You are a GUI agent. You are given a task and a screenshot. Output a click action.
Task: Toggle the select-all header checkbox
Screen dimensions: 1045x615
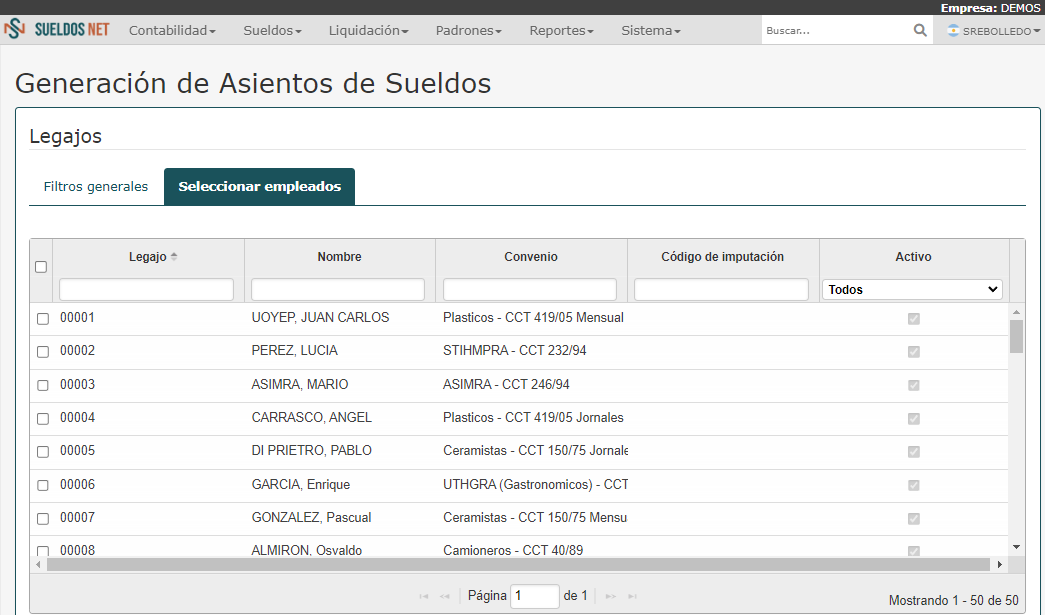pos(41,267)
